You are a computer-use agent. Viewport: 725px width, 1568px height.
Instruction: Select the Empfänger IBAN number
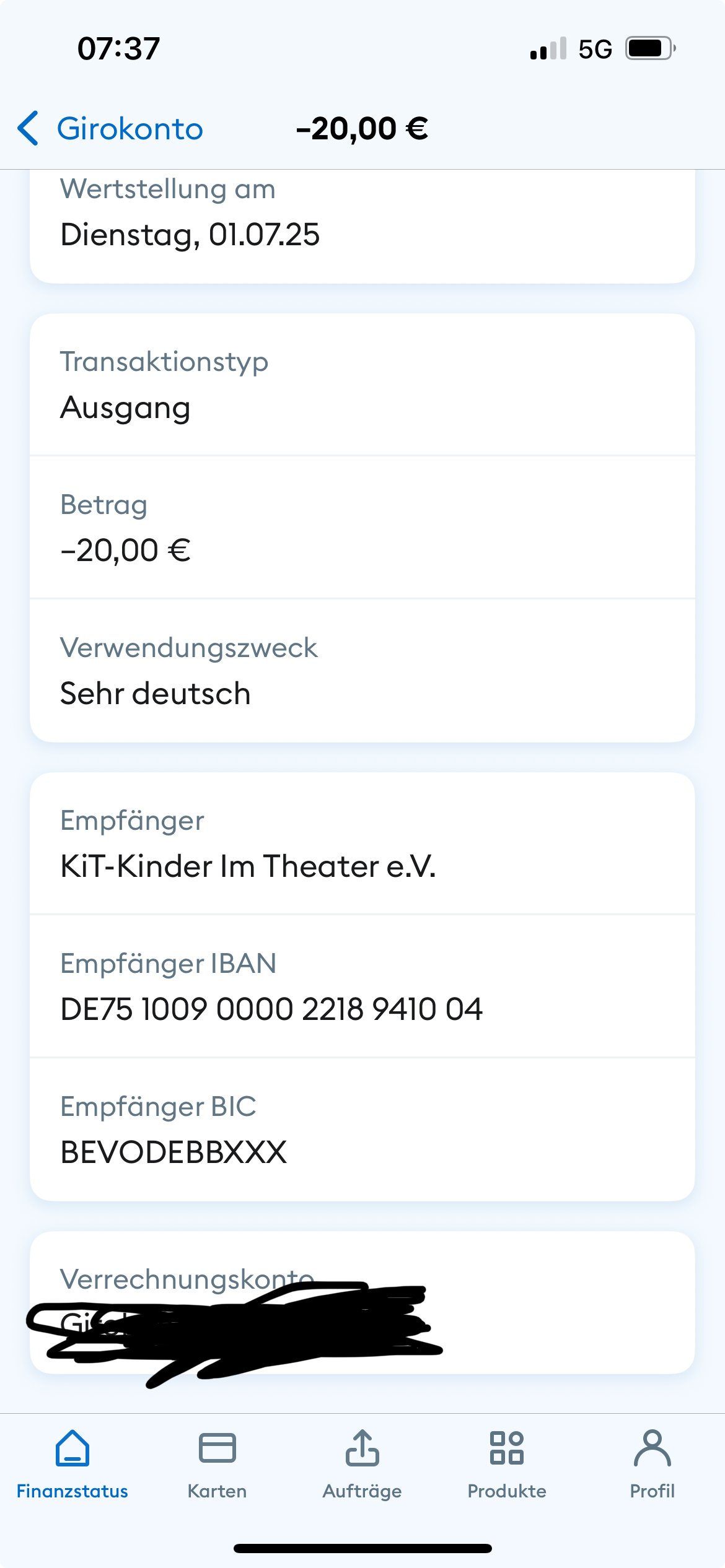pyautogui.click(x=271, y=1009)
